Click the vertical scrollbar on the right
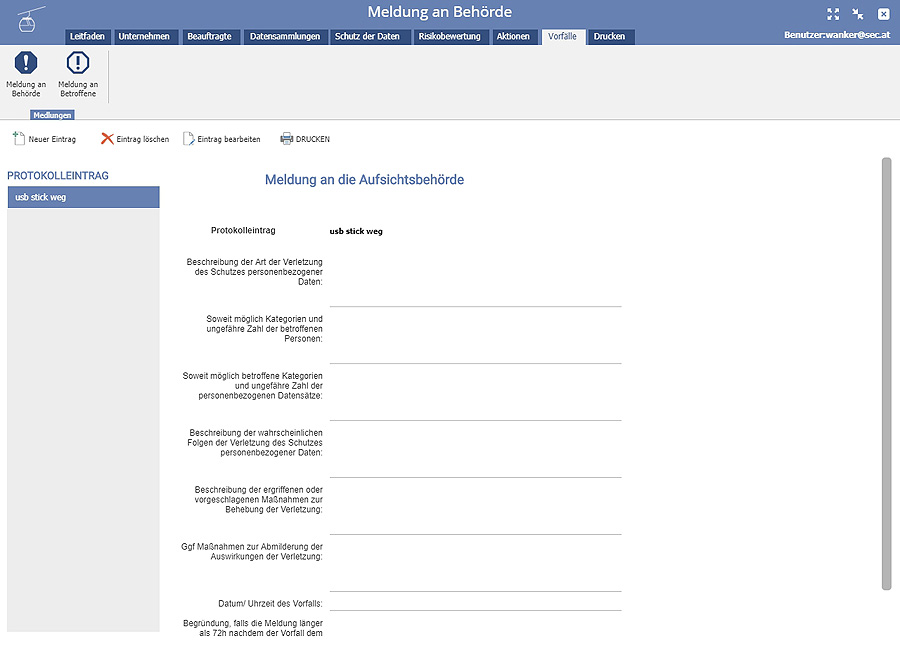 [885, 372]
